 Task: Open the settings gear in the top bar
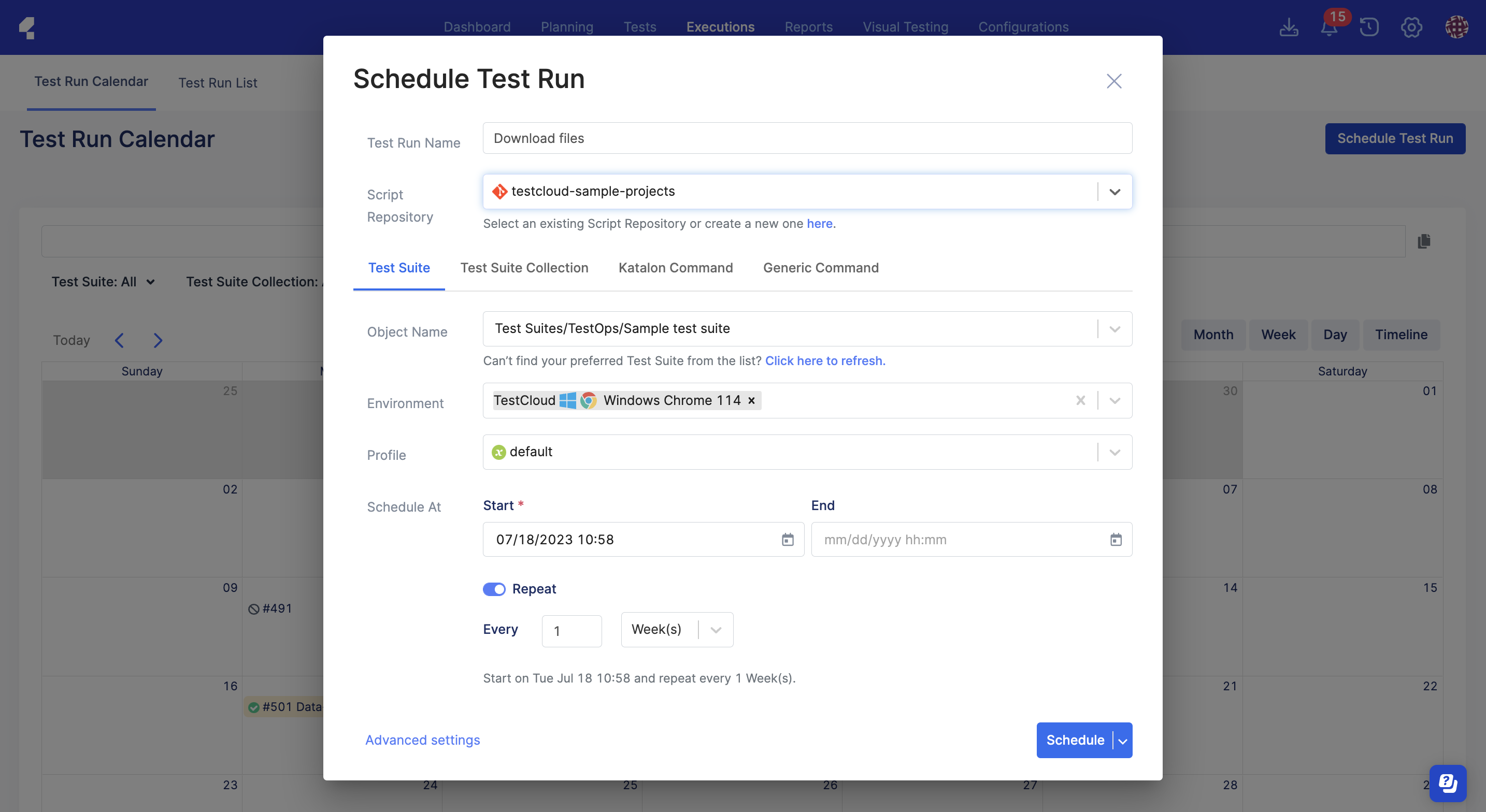pos(1411,27)
